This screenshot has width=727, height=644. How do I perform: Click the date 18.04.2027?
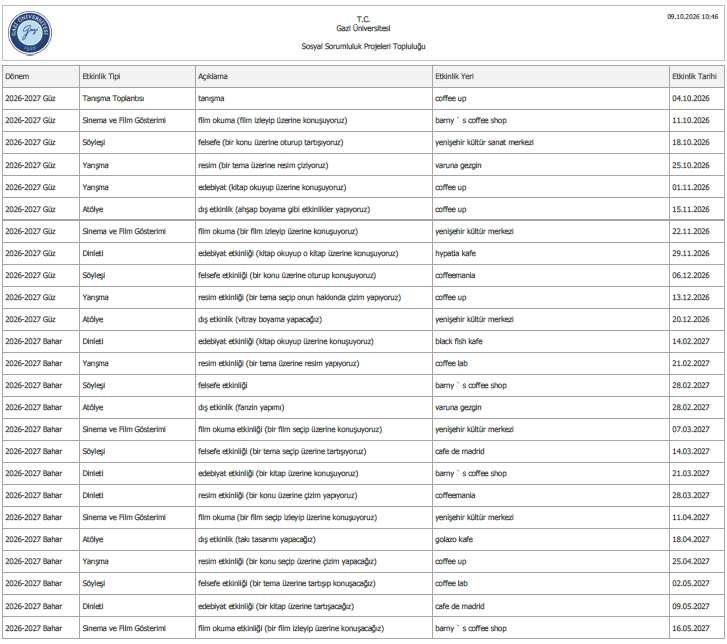[x=690, y=540]
